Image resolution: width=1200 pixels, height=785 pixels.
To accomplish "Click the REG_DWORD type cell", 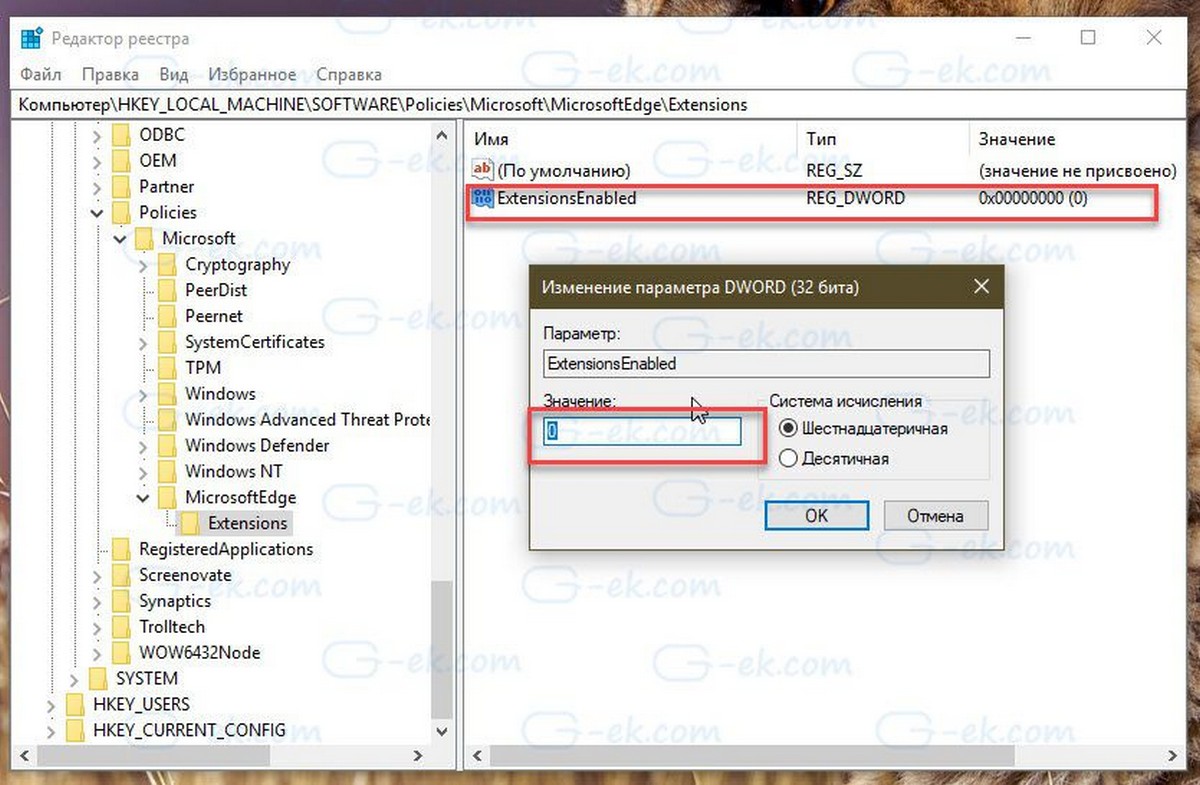I will coord(855,198).
